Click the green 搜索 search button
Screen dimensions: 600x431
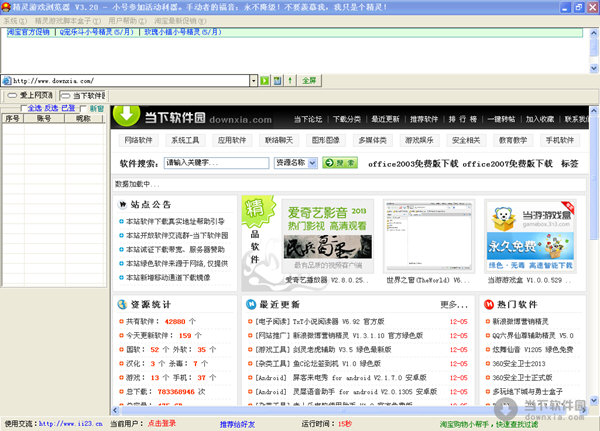pos(340,163)
